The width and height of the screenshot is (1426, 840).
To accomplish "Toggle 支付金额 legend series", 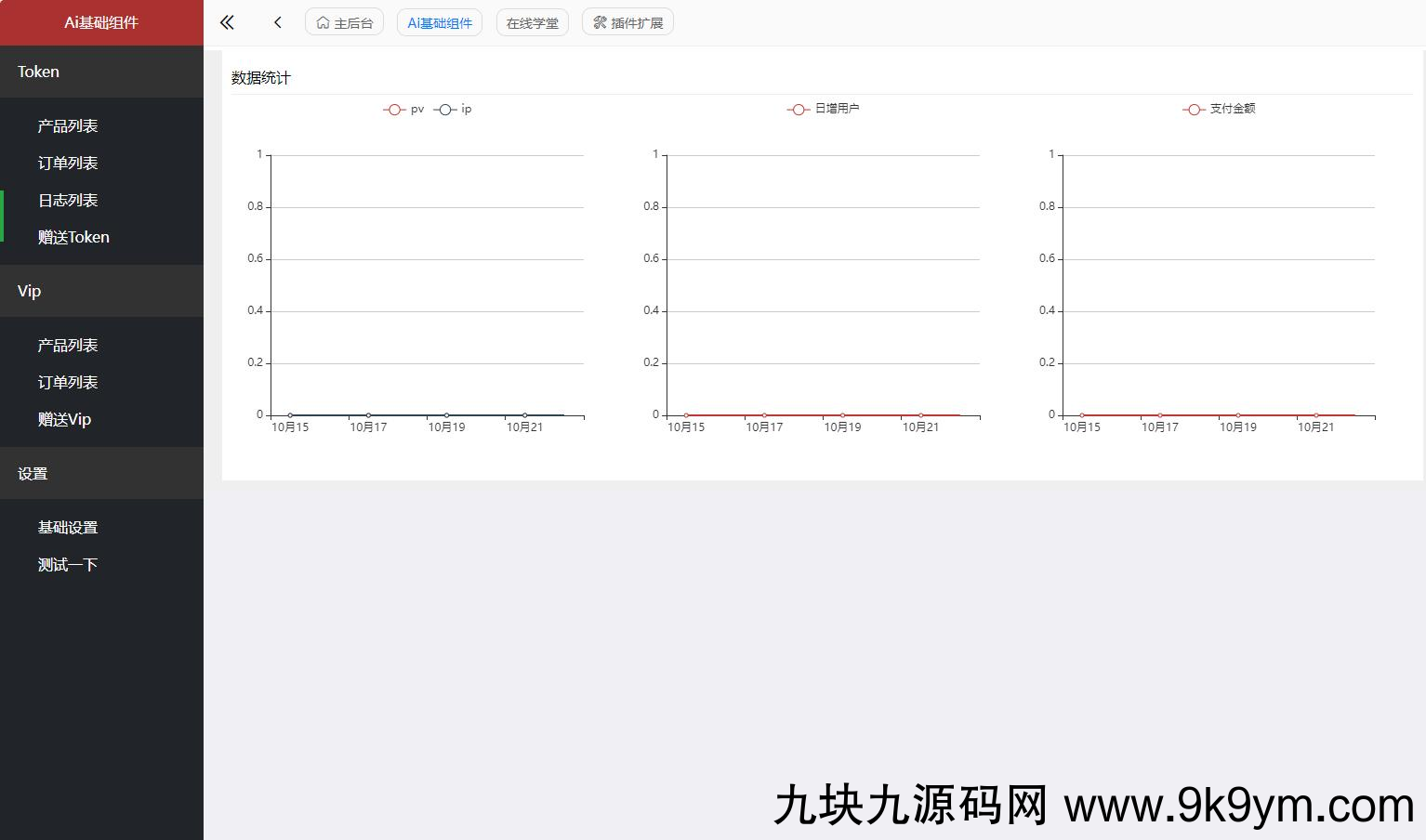I will (1220, 109).
